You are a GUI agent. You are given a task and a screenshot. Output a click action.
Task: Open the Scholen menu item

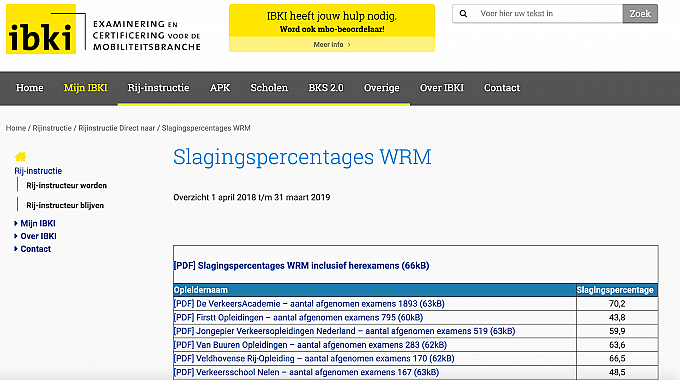tap(269, 88)
